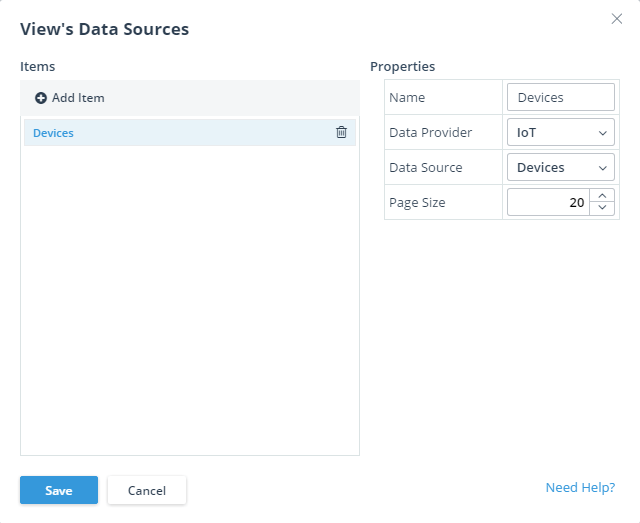640x523 pixels.
Task: Open the dropdown showing IoT
Action: 559,132
